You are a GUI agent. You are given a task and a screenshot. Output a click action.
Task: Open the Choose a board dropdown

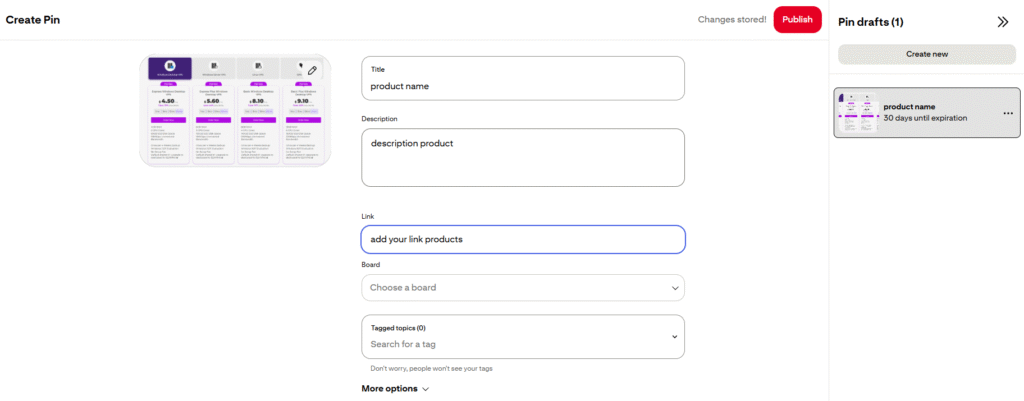point(522,288)
